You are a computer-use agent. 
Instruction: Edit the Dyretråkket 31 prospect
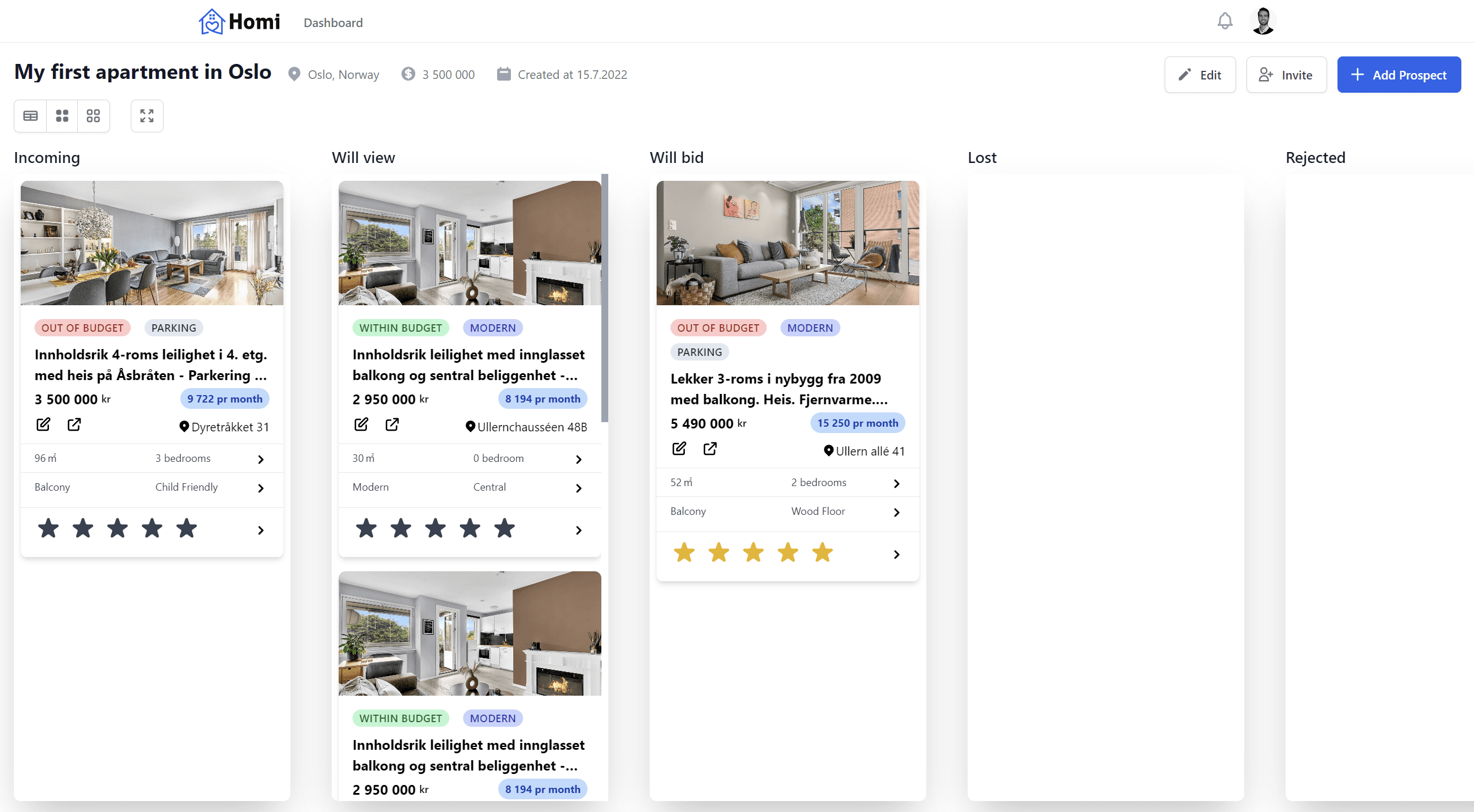43,425
